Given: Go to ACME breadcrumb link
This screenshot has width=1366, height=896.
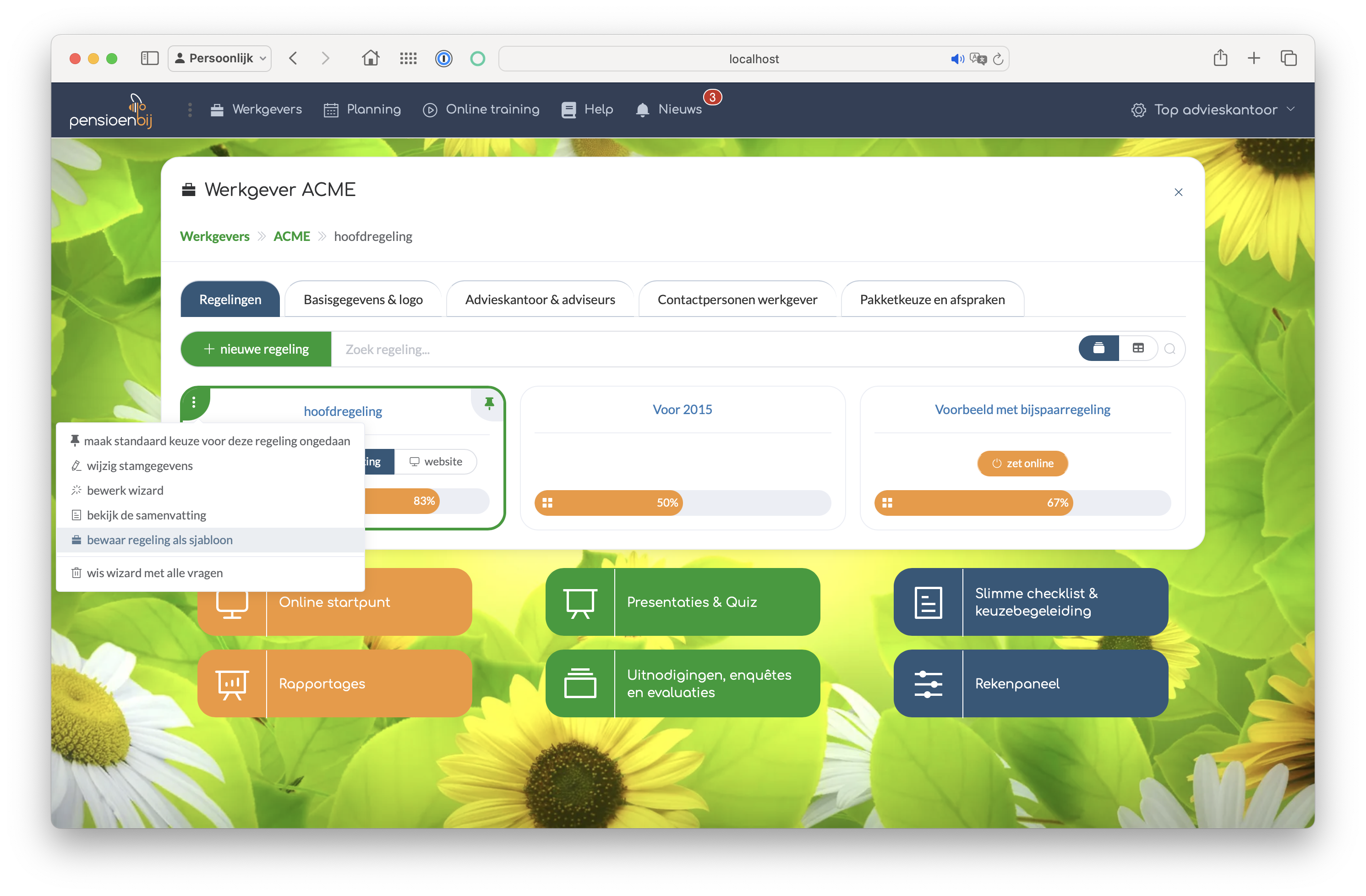Looking at the screenshot, I should tap(291, 236).
